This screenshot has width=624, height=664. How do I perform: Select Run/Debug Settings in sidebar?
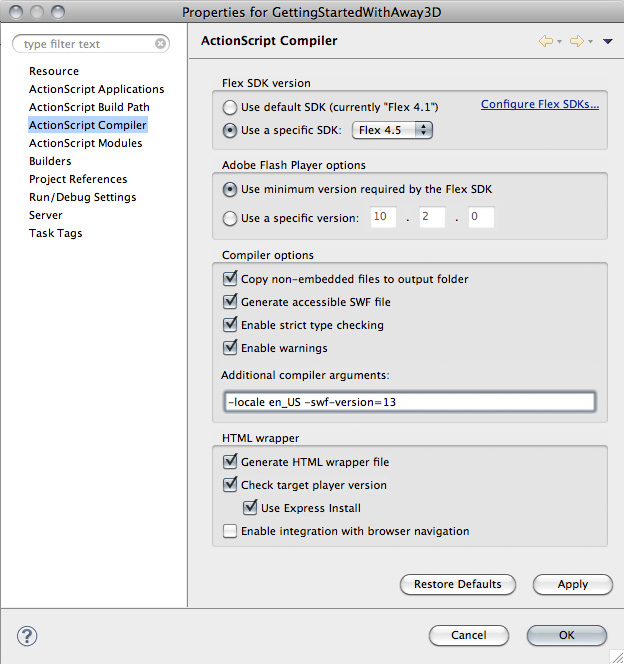(x=83, y=197)
